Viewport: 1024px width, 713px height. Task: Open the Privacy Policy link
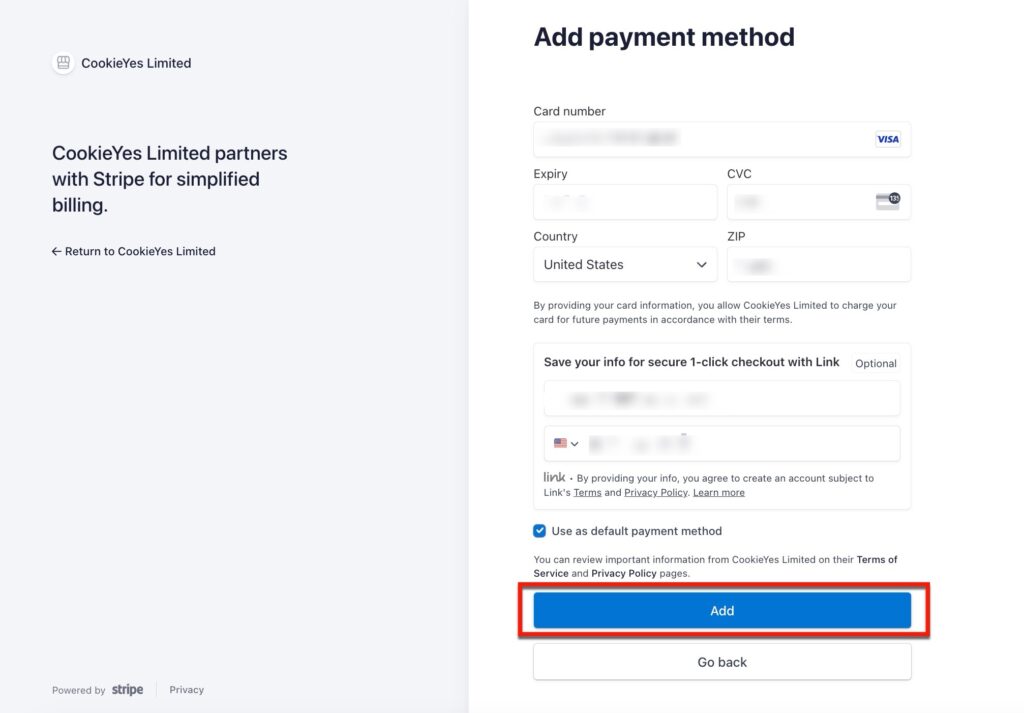tap(656, 491)
